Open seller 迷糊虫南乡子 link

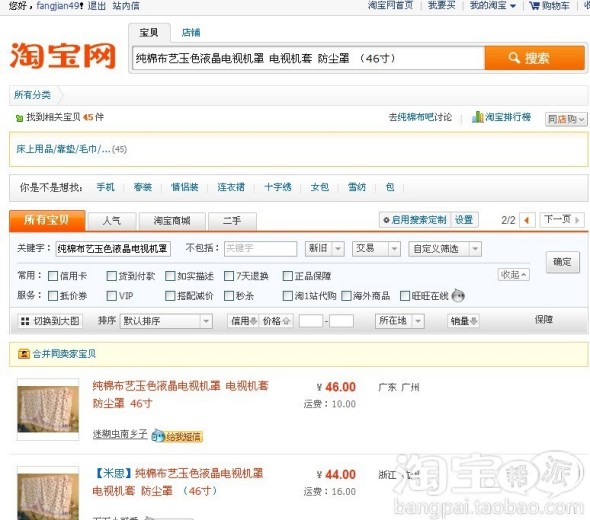pos(120,434)
